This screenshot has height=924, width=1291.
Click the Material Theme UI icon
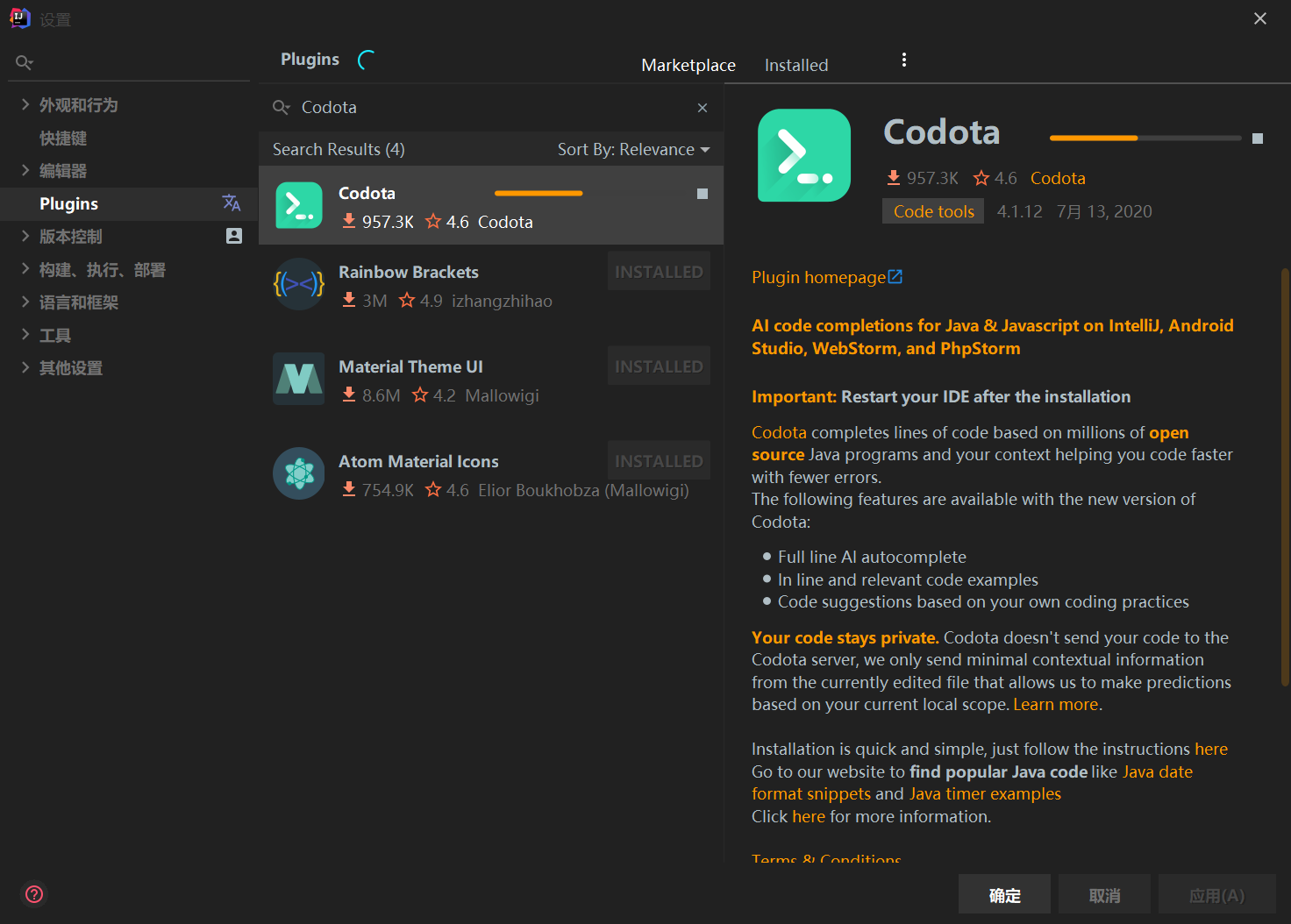299,379
